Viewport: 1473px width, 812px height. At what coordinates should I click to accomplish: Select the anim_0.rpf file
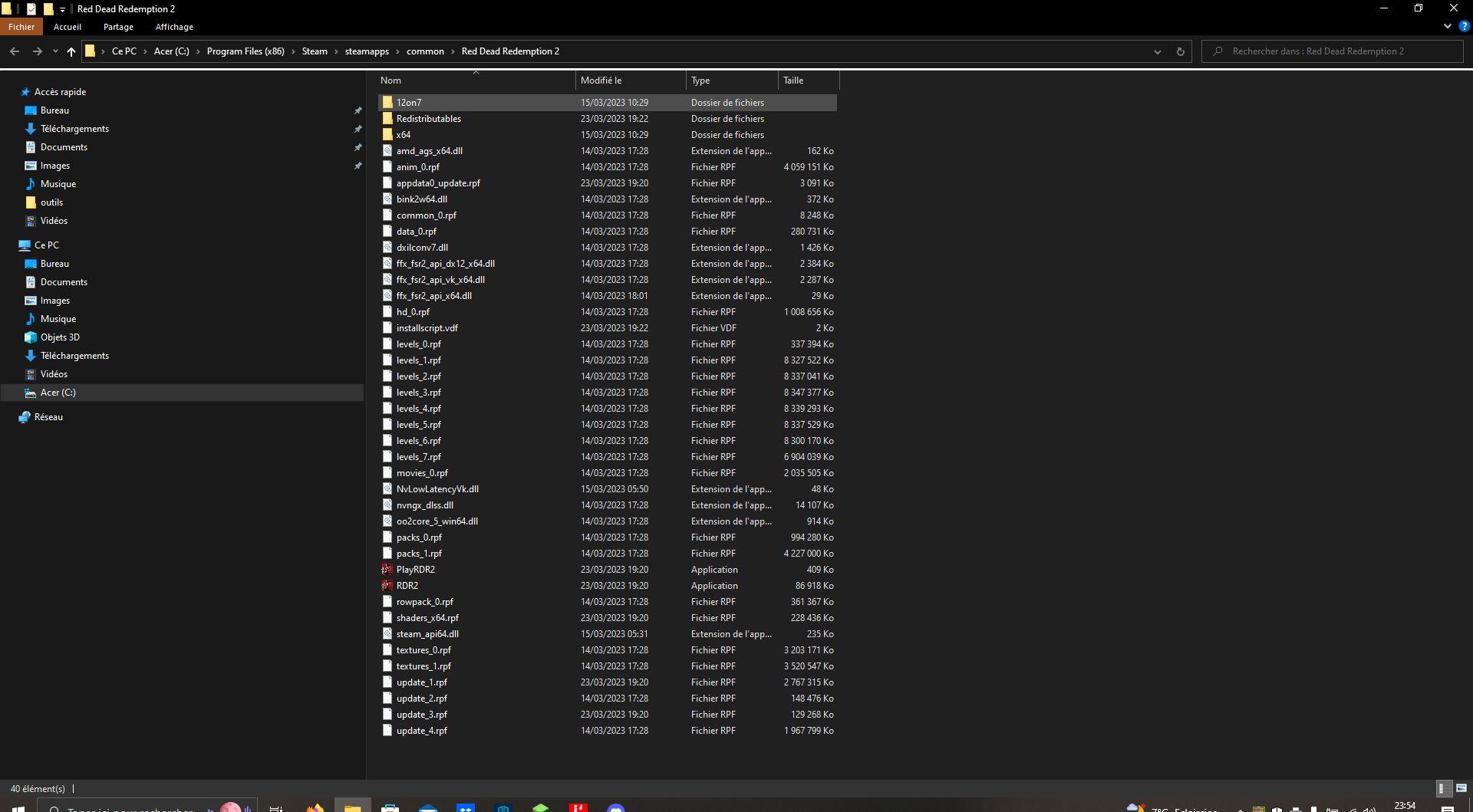418,167
